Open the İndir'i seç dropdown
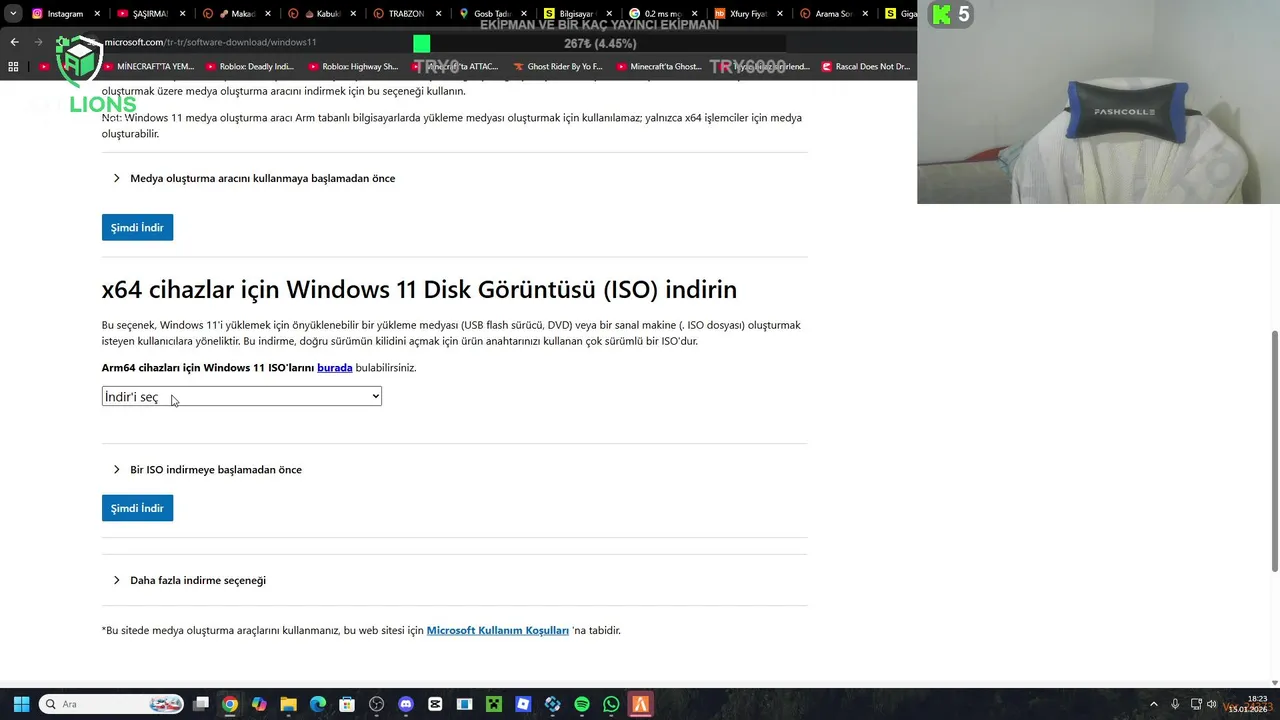The width and height of the screenshot is (1280, 720). click(241, 396)
